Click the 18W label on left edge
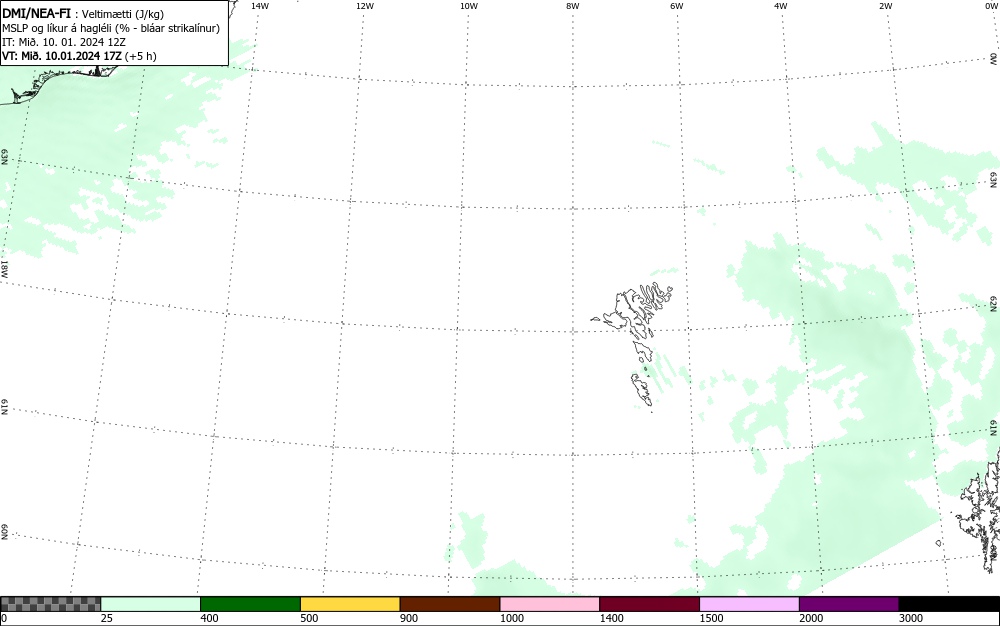Screen dimensions: 1000x626 coord(4,268)
